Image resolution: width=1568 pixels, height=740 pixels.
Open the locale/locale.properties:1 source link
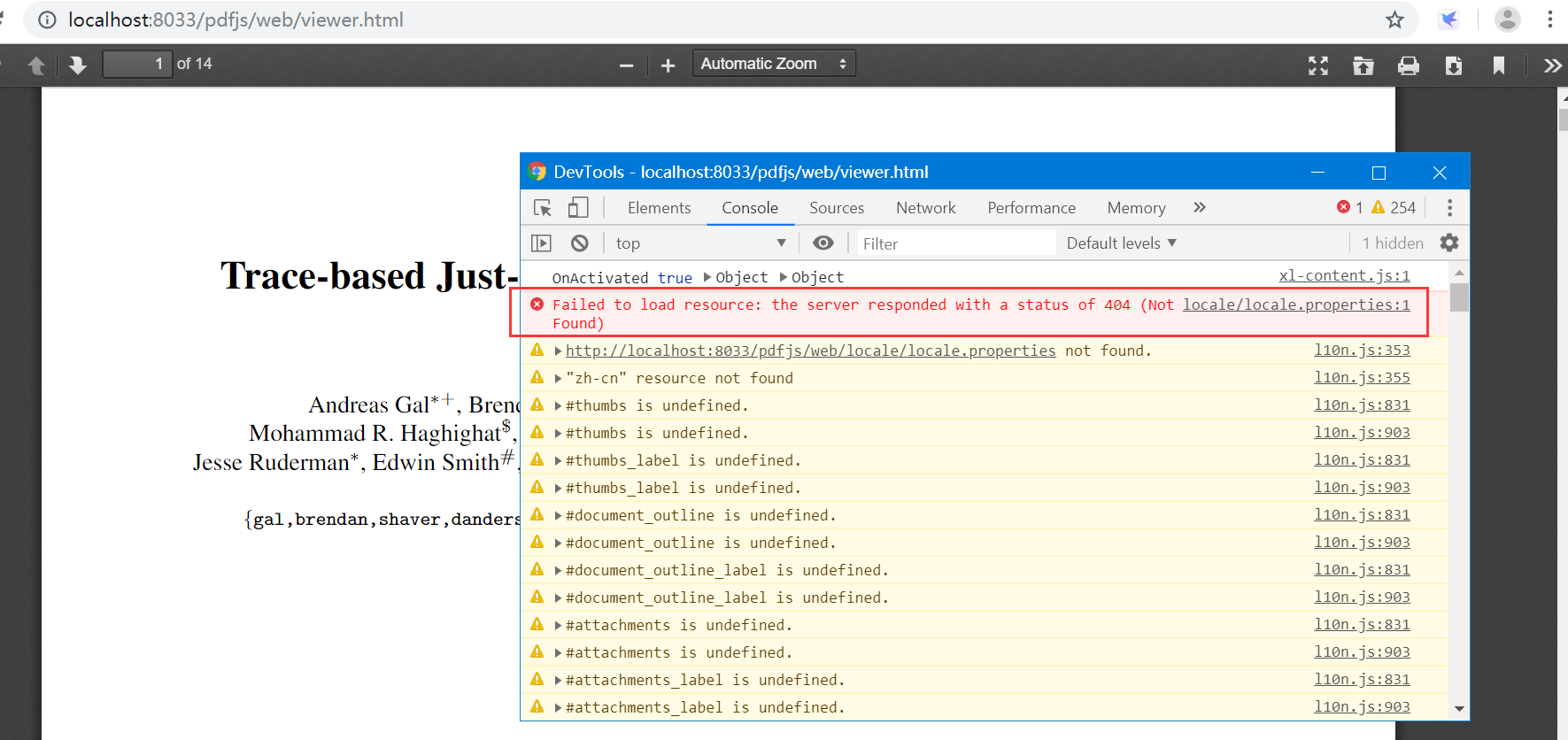click(1295, 304)
